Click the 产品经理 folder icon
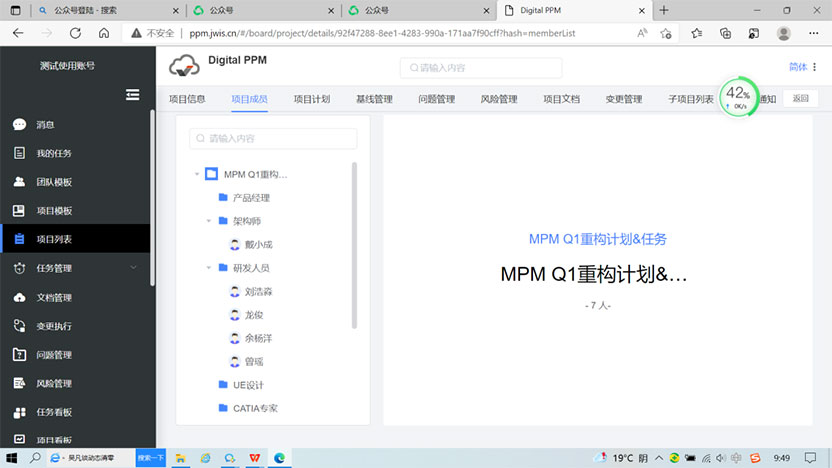This screenshot has height=468, width=832. pos(223,197)
